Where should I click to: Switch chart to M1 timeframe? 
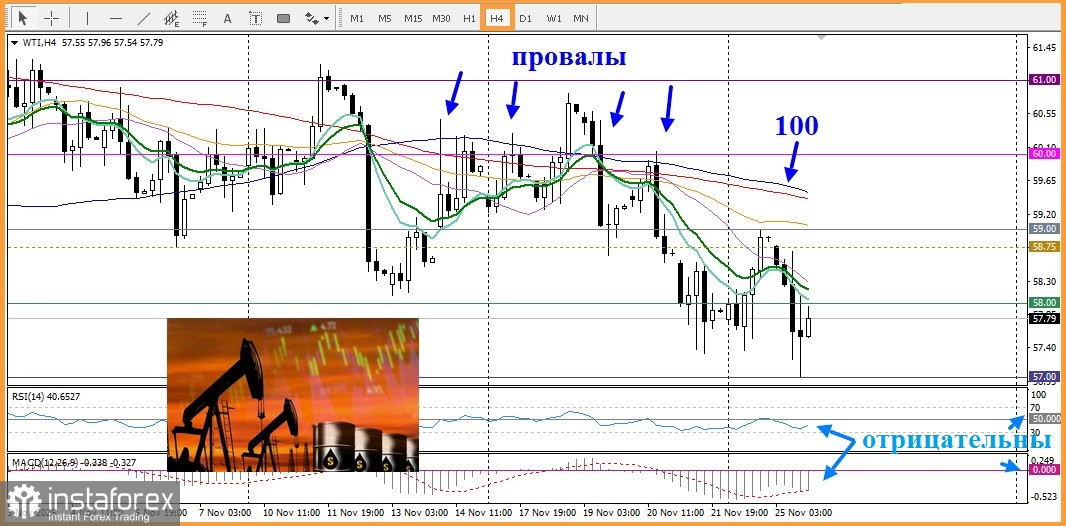[357, 18]
